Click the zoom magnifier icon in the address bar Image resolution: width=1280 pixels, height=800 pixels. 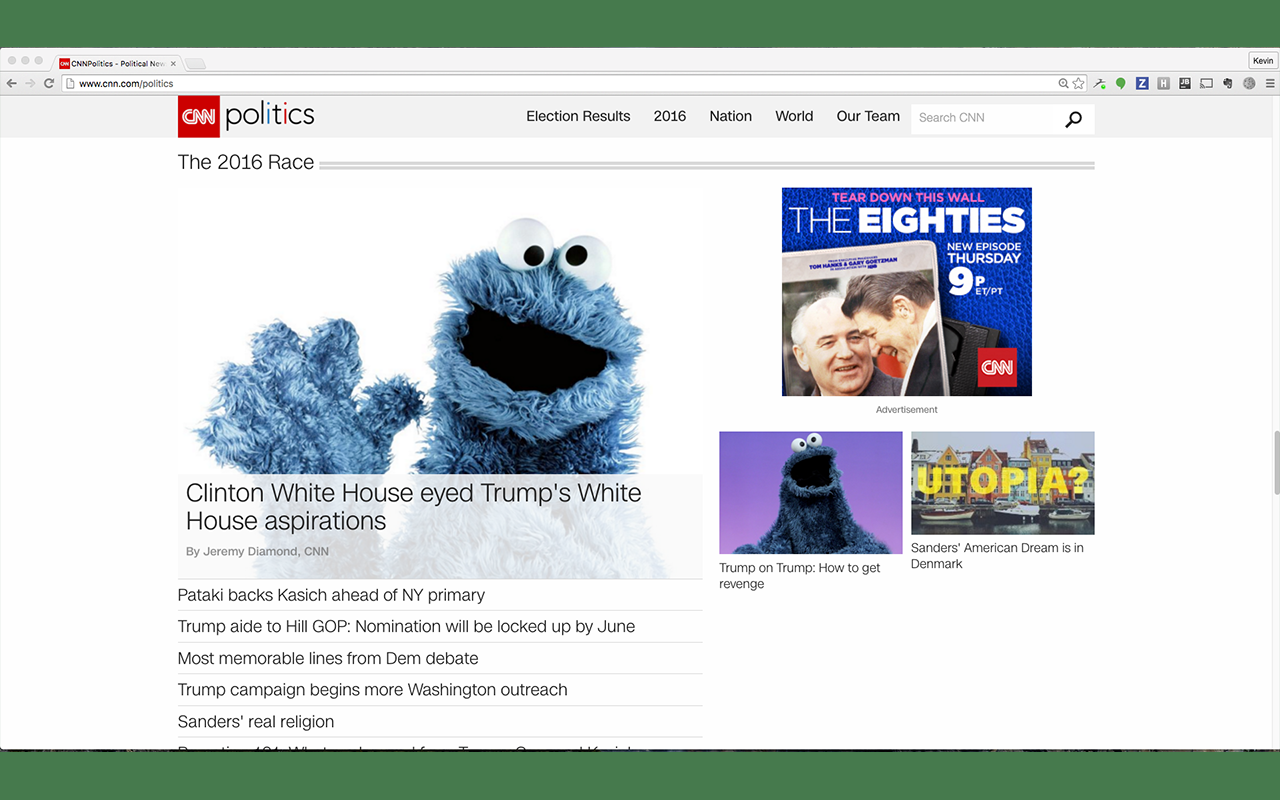tap(1063, 84)
